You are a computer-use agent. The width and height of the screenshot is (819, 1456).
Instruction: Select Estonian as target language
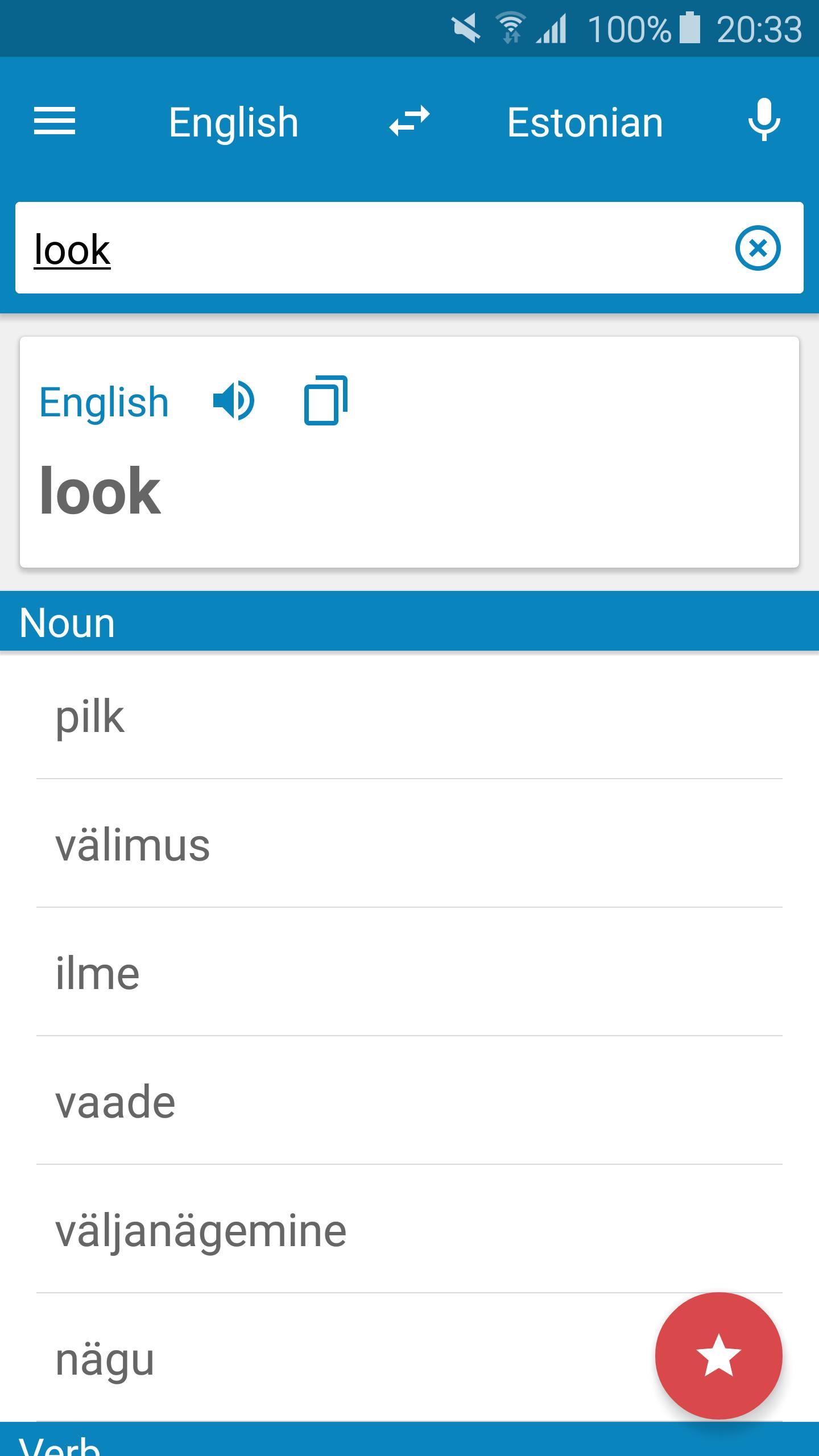[585, 122]
